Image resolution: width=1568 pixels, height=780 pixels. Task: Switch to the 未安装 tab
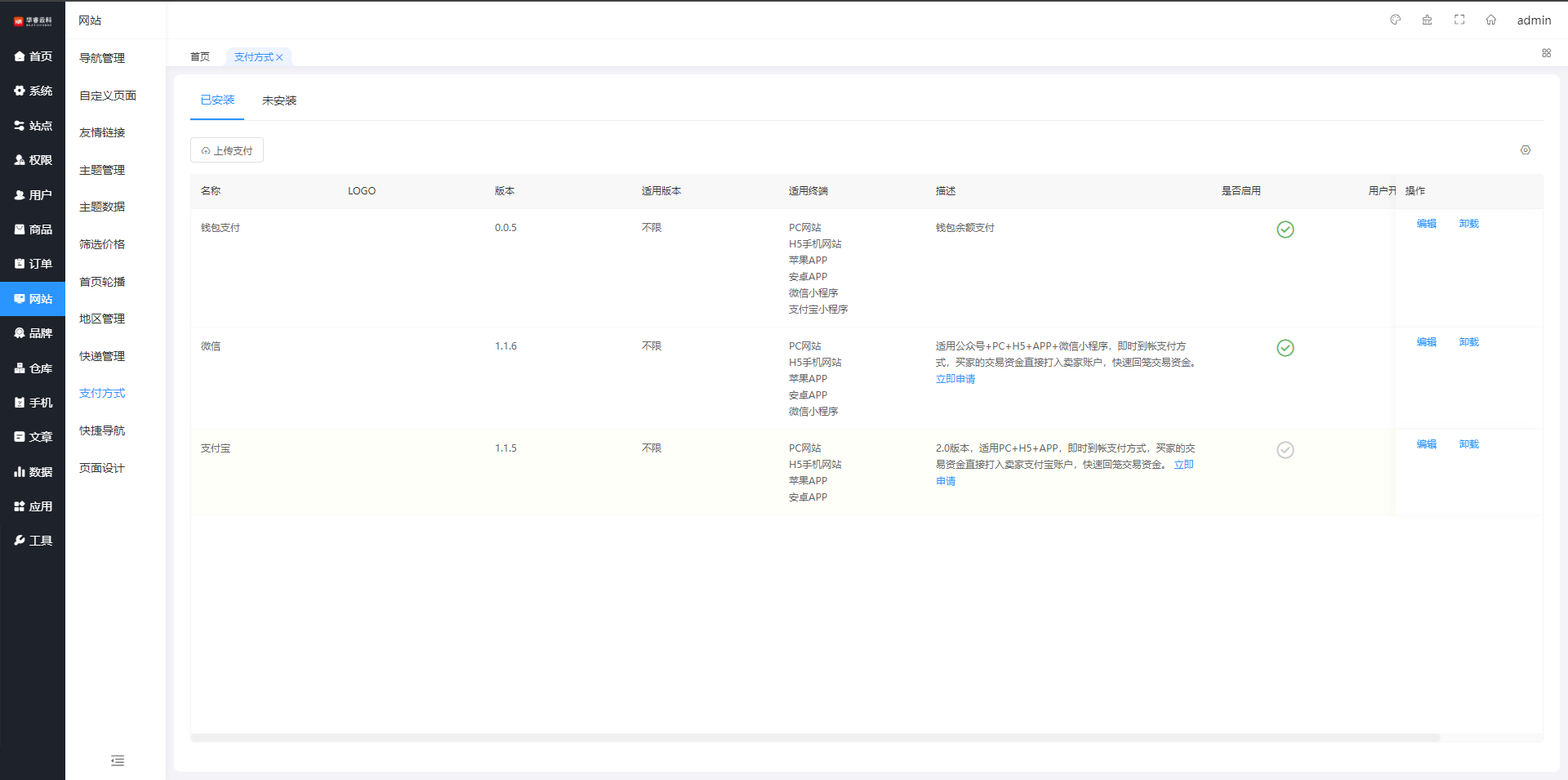tap(279, 100)
